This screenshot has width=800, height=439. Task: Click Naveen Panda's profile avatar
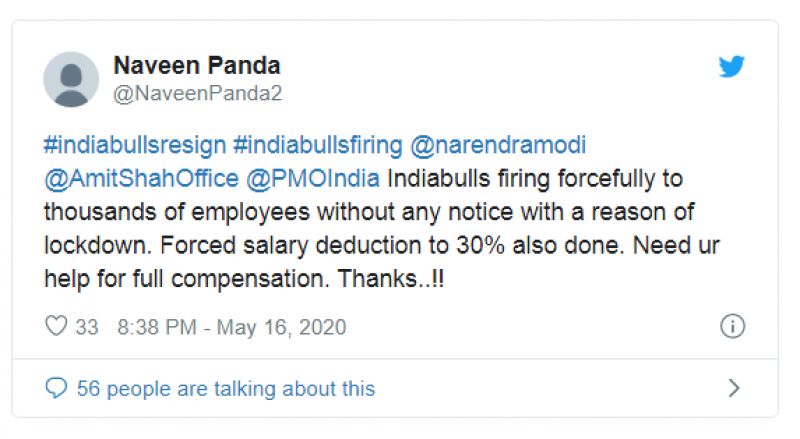pos(71,80)
